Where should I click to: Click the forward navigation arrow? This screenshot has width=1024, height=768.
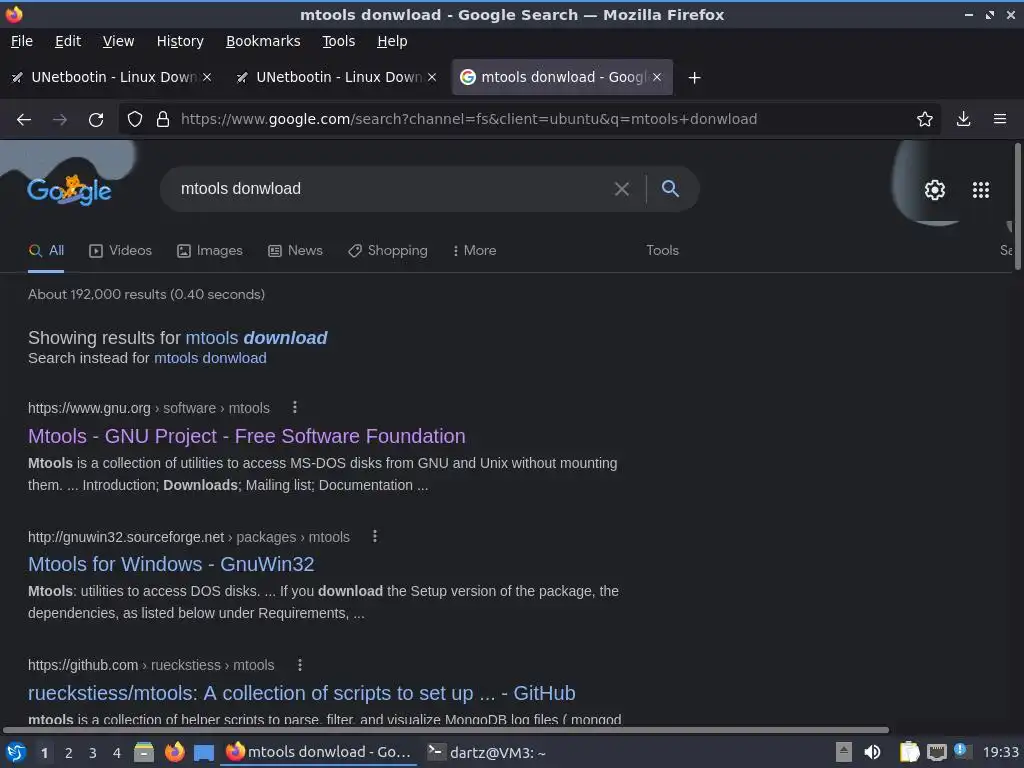pos(60,120)
